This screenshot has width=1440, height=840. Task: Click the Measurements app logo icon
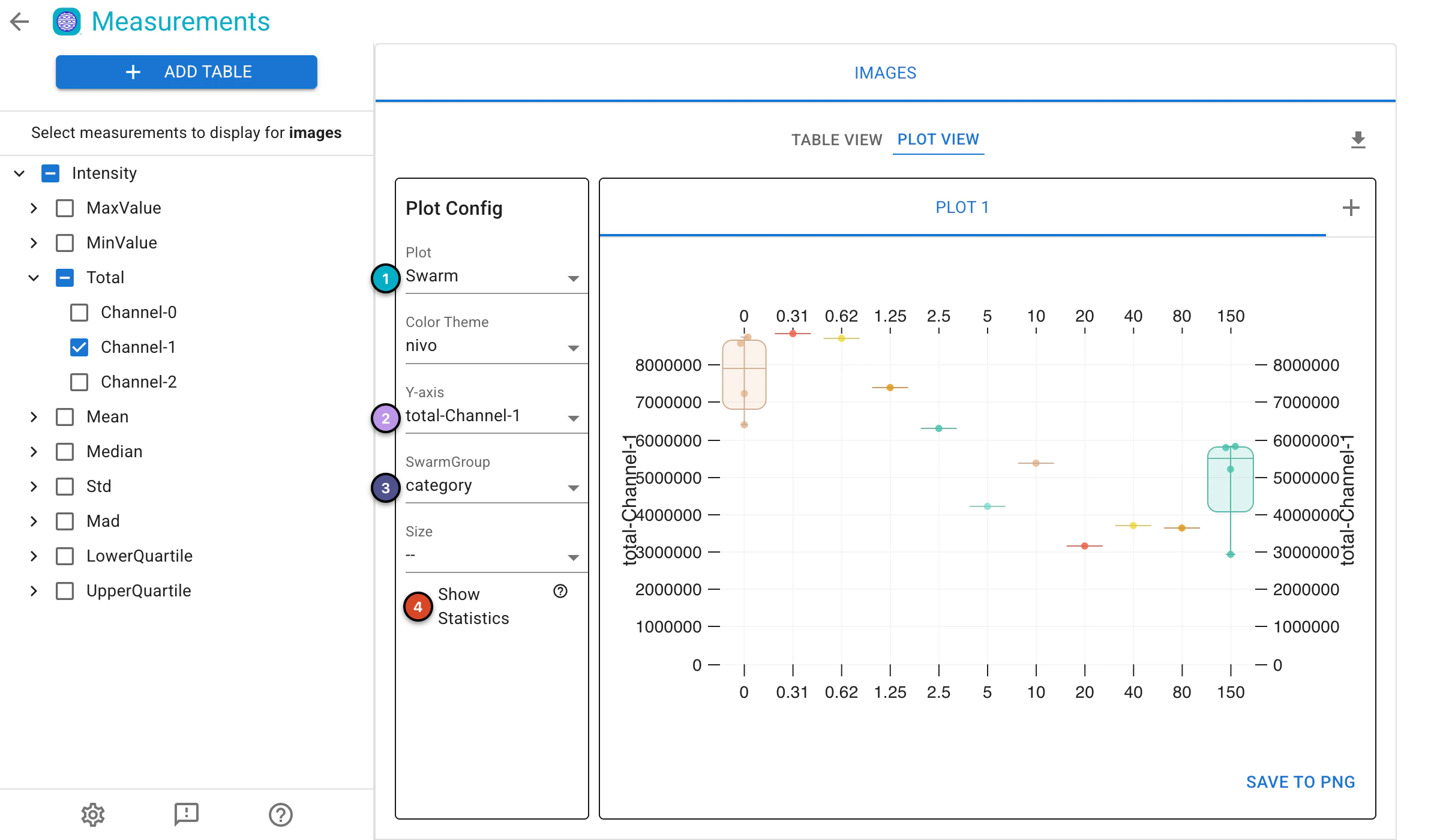pos(67,22)
